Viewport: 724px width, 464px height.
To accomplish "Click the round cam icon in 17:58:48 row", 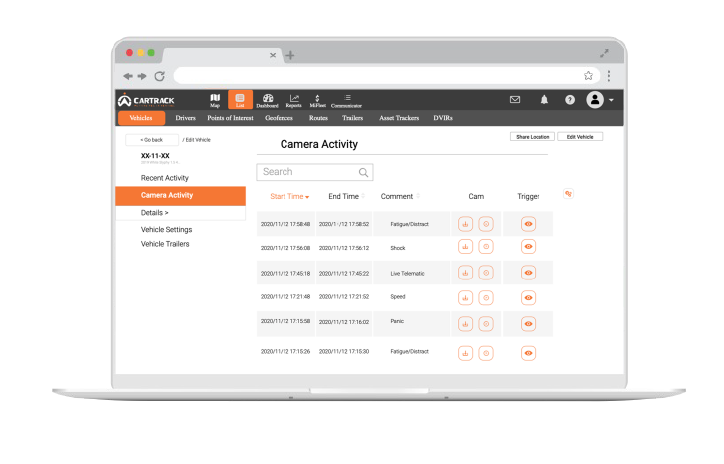I will (x=486, y=224).
